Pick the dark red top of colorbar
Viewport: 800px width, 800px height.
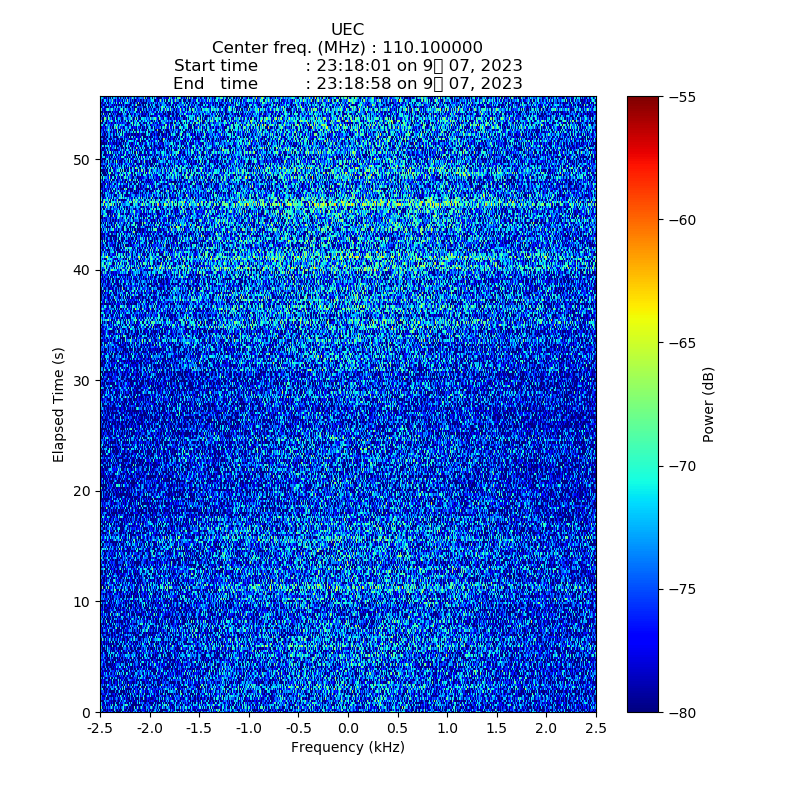(643, 102)
